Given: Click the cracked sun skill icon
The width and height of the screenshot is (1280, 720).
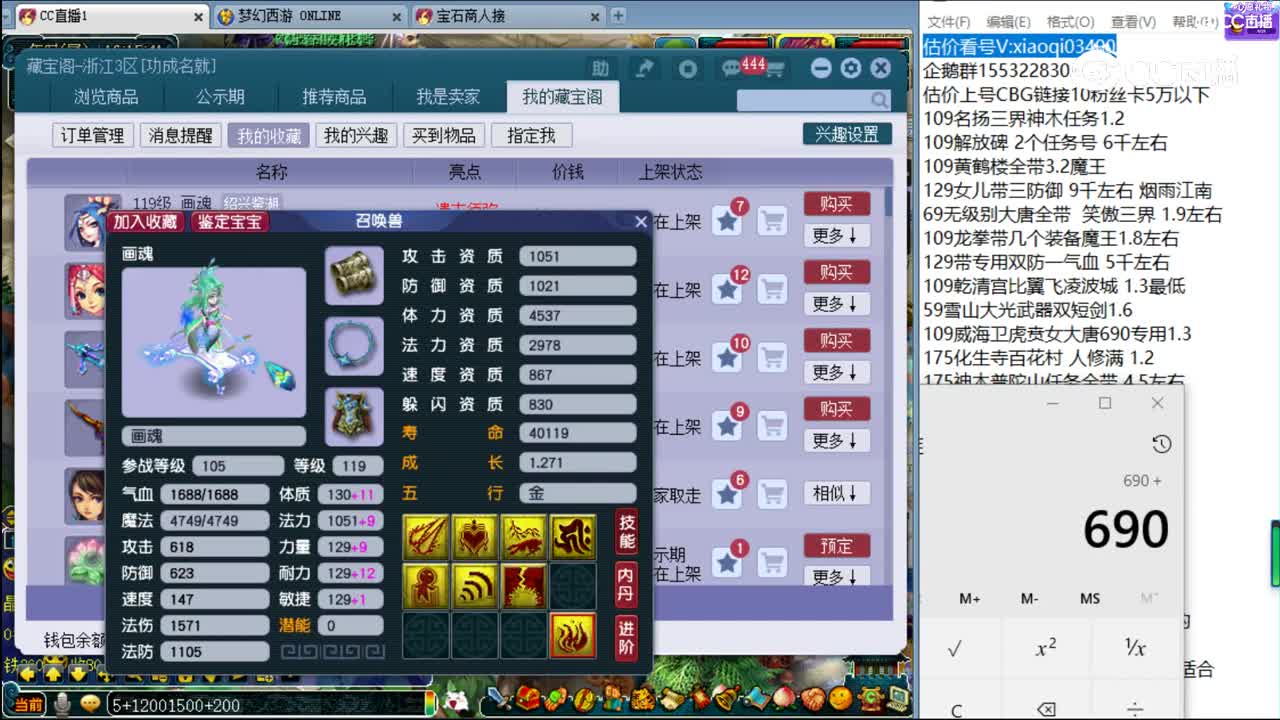Looking at the screenshot, I should 524,586.
